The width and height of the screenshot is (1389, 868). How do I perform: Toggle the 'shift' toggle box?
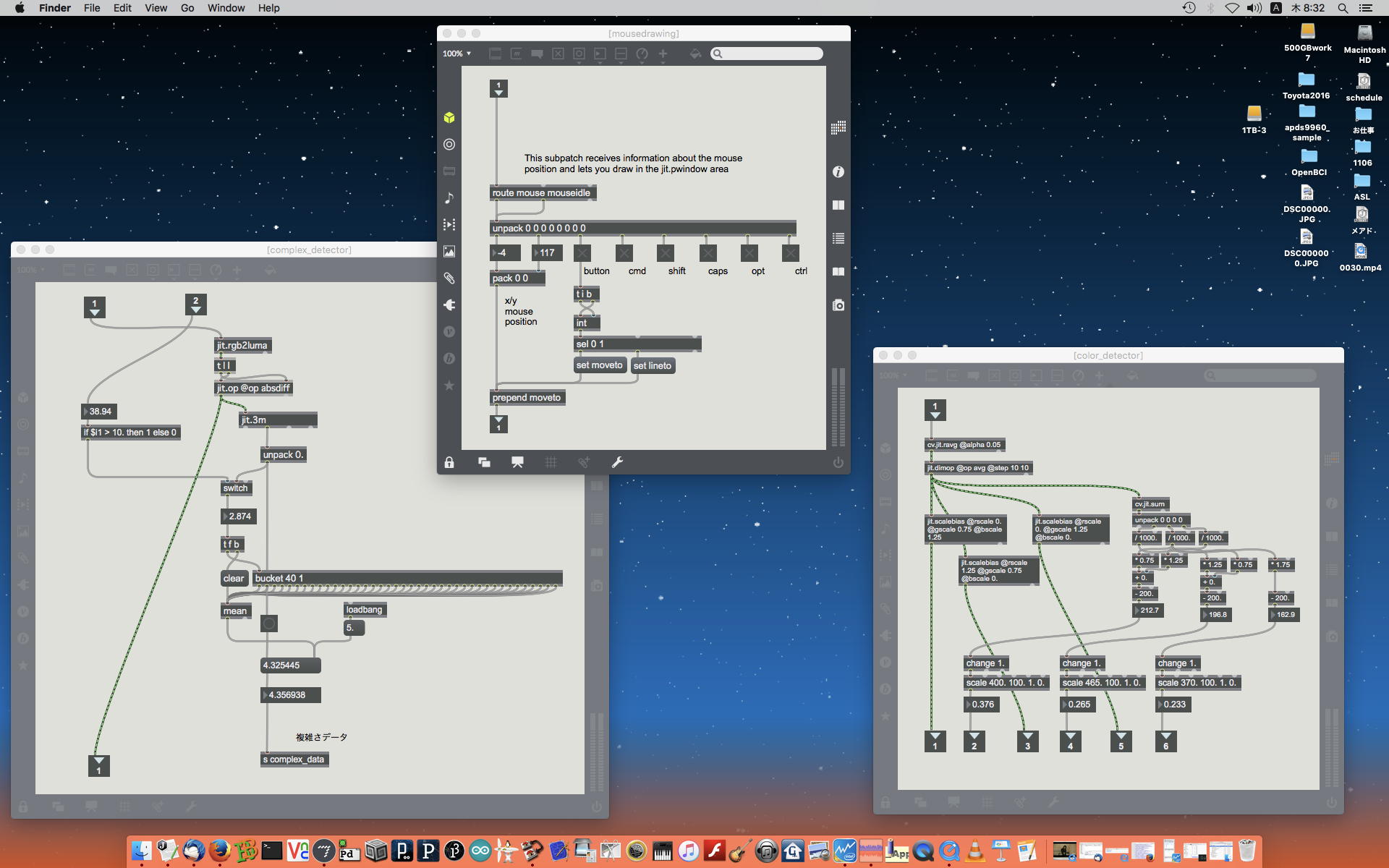tap(666, 253)
